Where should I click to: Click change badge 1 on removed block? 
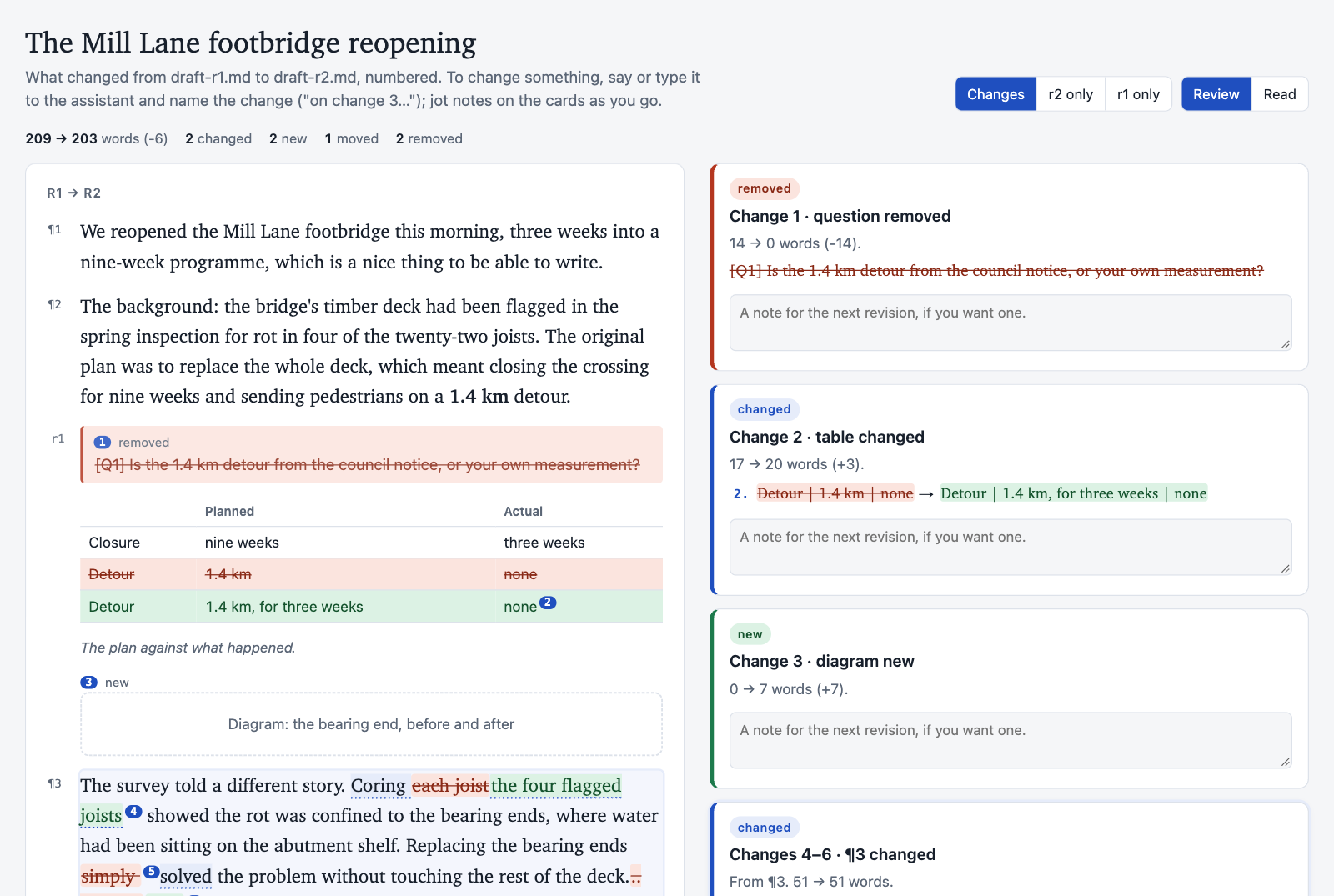pyautogui.click(x=103, y=442)
